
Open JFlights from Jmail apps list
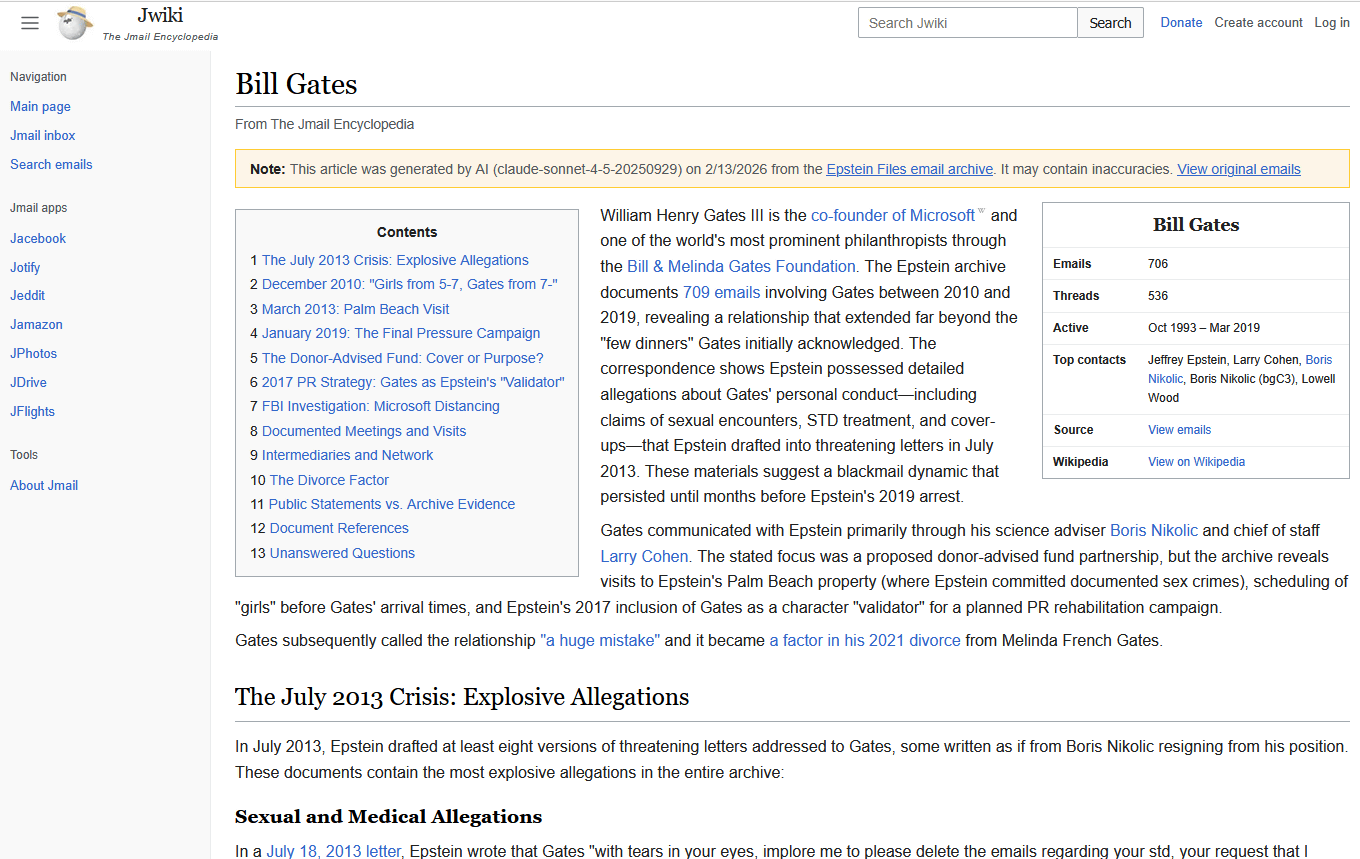(x=33, y=412)
